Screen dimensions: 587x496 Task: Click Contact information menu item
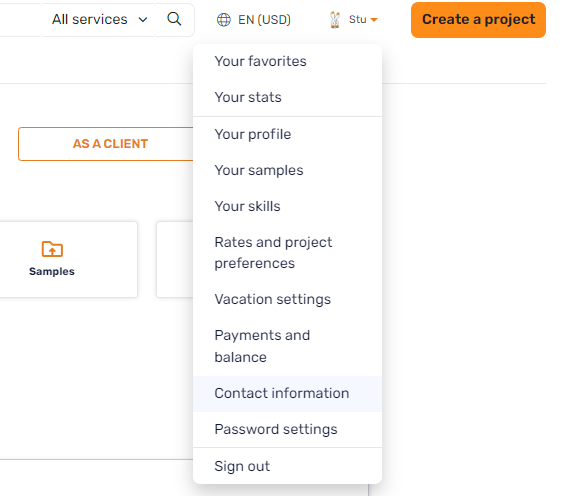click(288, 393)
